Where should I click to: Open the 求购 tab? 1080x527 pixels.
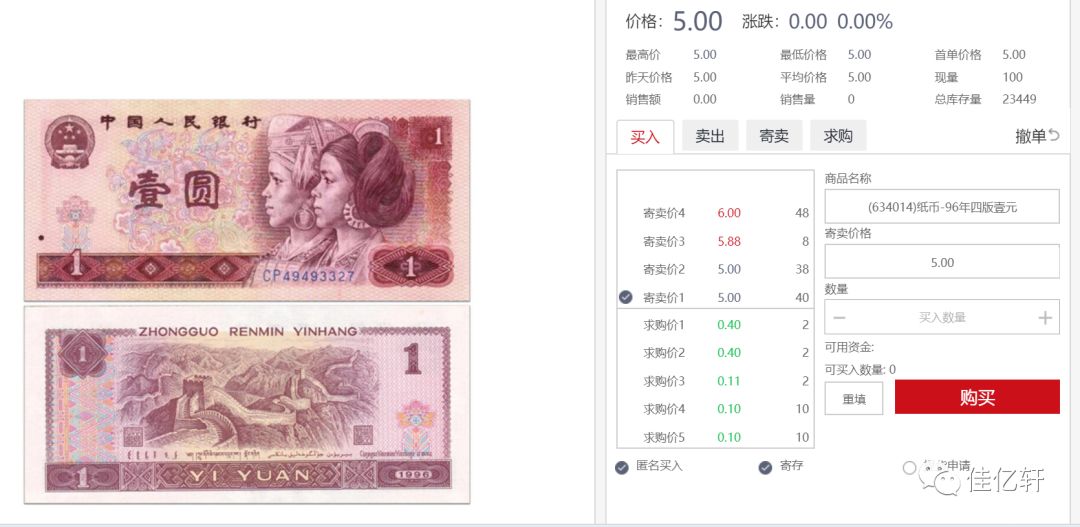838,136
